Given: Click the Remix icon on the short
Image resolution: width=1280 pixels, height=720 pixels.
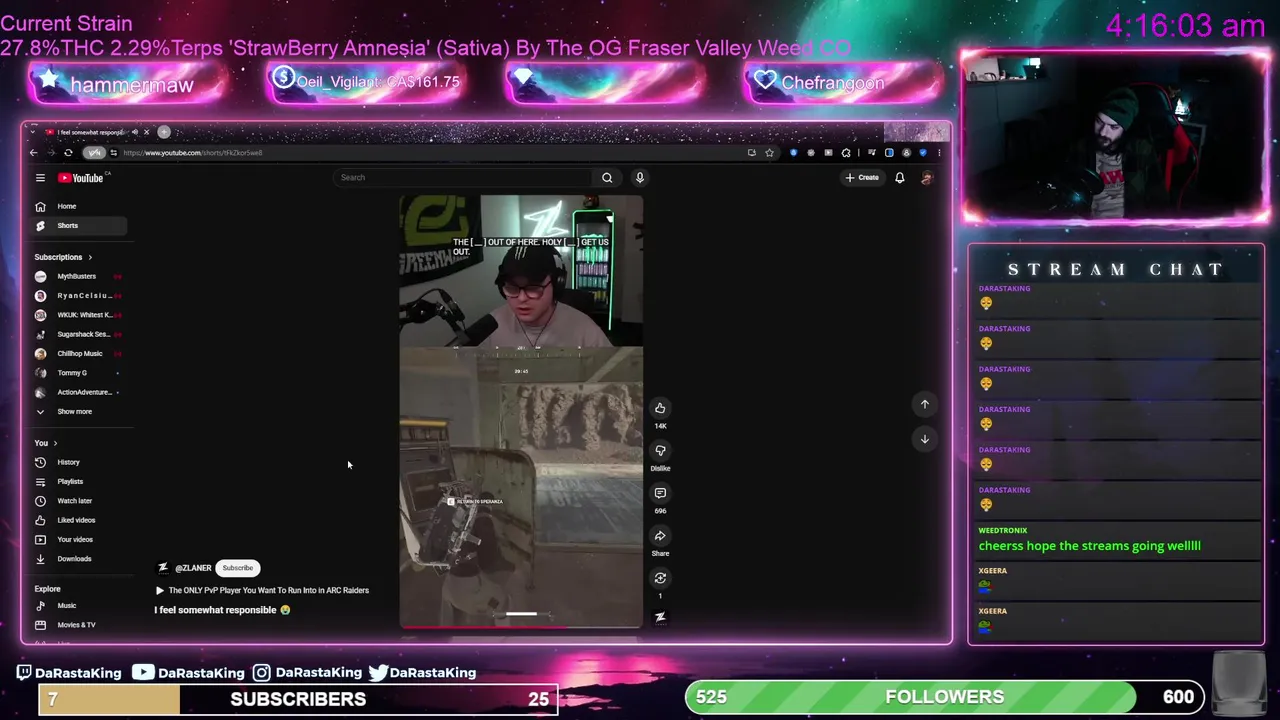Looking at the screenshot, I should coord(660,578).
